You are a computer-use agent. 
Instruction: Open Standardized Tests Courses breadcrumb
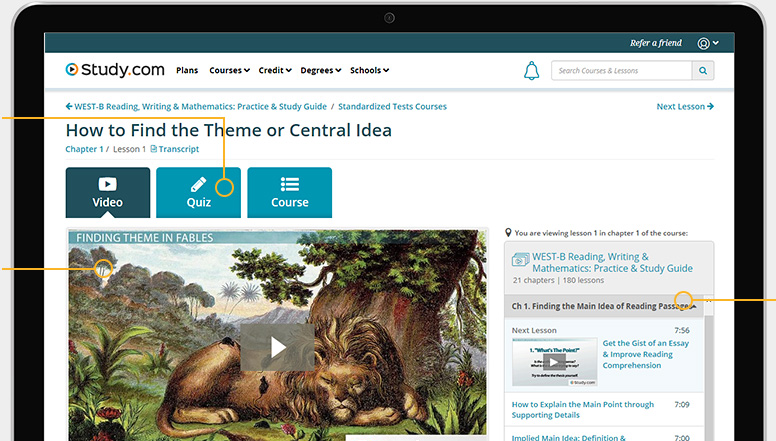click(392, 106)
